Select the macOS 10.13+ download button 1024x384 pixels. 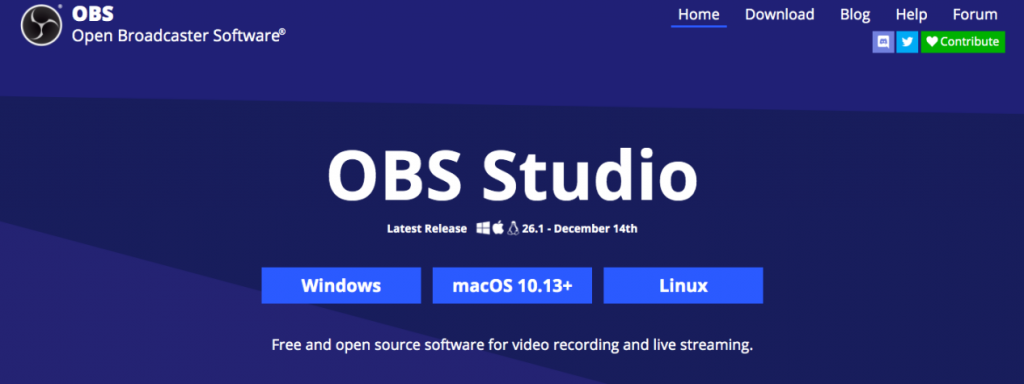point(512,285)
